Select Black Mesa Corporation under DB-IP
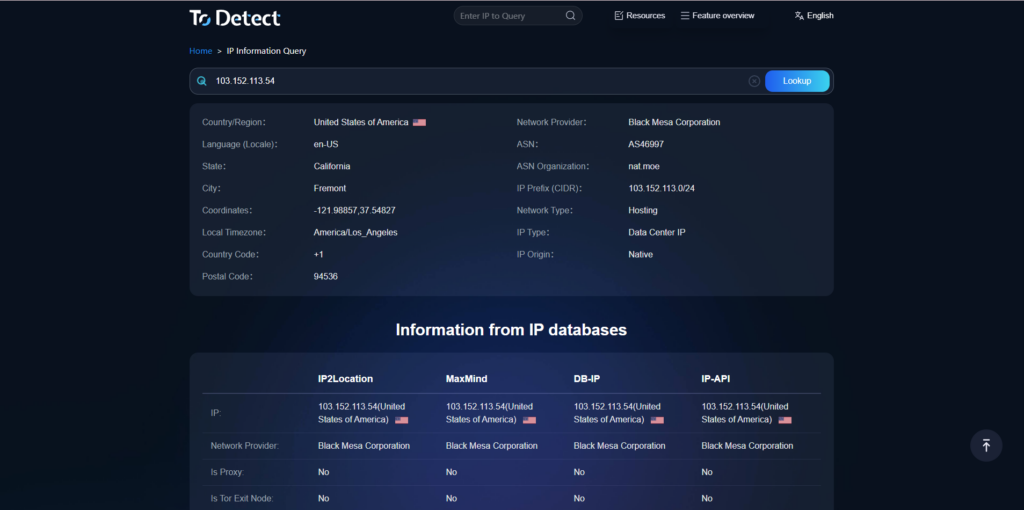The width and height of the screenshot is (1024, 510). click(620, 446)
